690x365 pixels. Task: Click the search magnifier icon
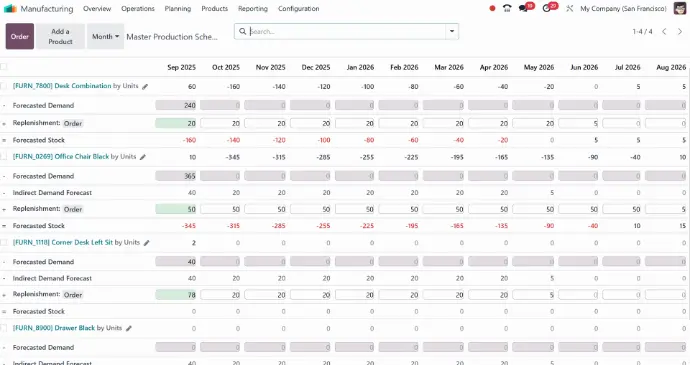242,31
